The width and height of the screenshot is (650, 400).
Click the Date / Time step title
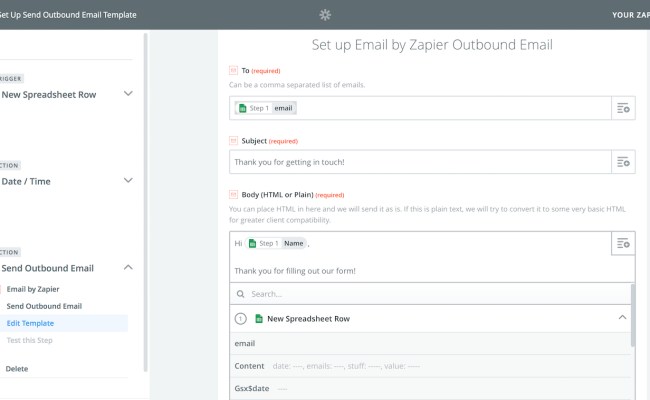[x=26, y=182]
